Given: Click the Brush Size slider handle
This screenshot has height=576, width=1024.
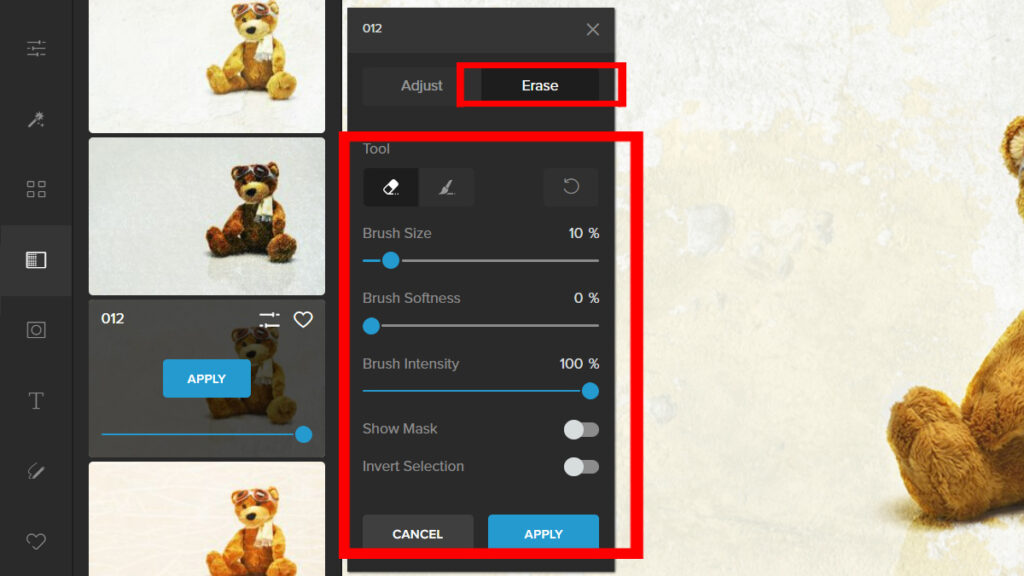Looking at the screenshot, I should click(391, 260).
